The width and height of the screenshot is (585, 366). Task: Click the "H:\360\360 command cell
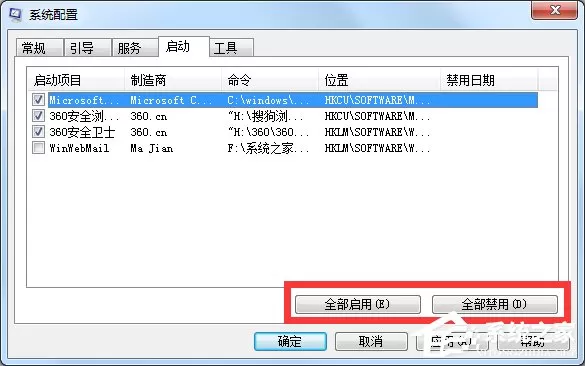tap(268, 132)
